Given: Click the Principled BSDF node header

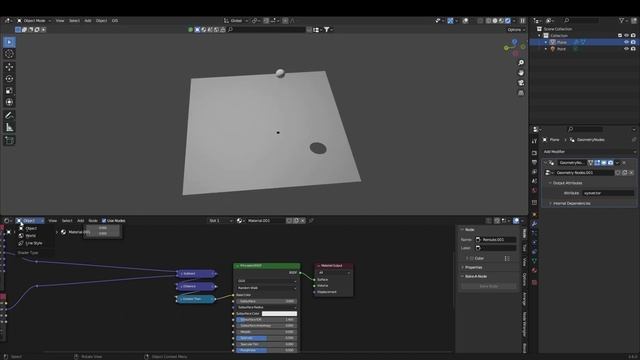Looking at the screenshot, I should 267,266.
